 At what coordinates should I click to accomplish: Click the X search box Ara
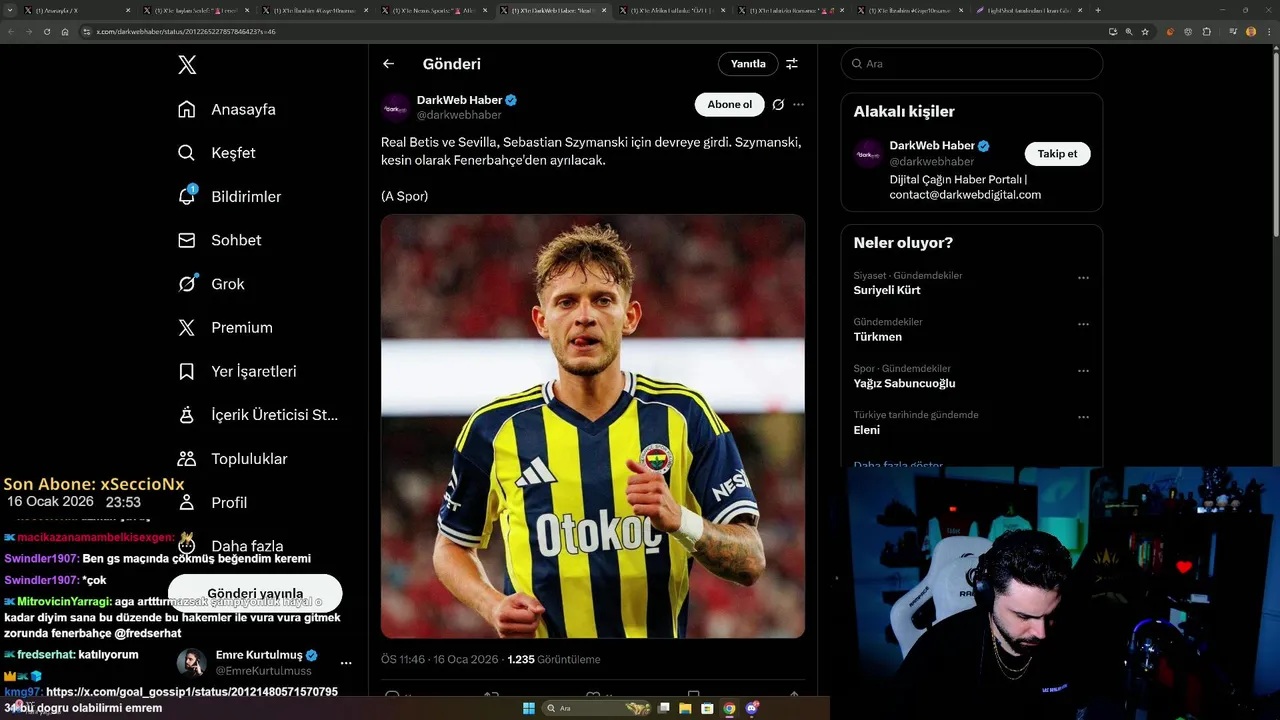pyautogui.click(x=972, y=64)
